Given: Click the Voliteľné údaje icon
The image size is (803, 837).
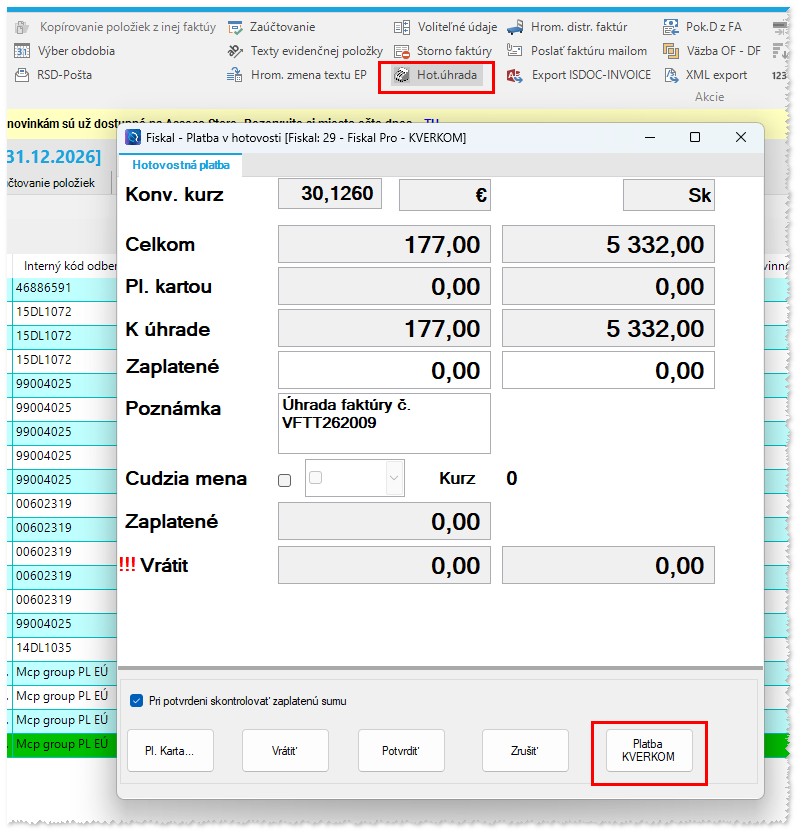Looking at the screenshot, I should [x=402, y=27].
